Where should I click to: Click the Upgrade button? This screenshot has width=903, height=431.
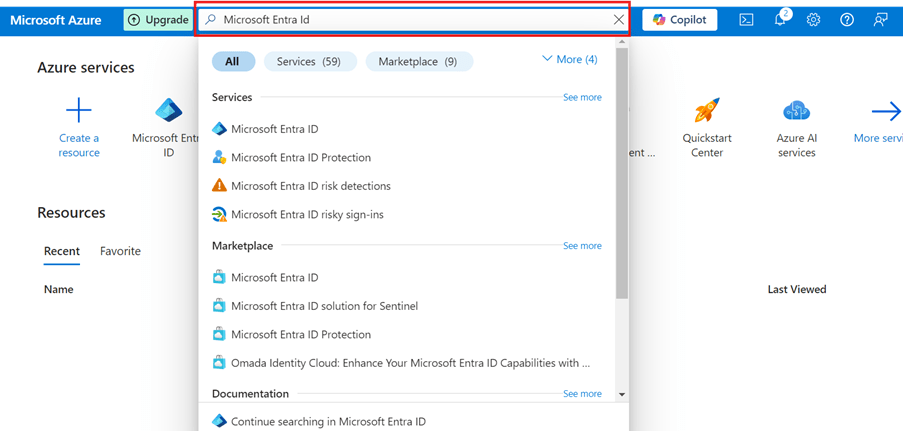pyautogui.click(x=157, y=20)
